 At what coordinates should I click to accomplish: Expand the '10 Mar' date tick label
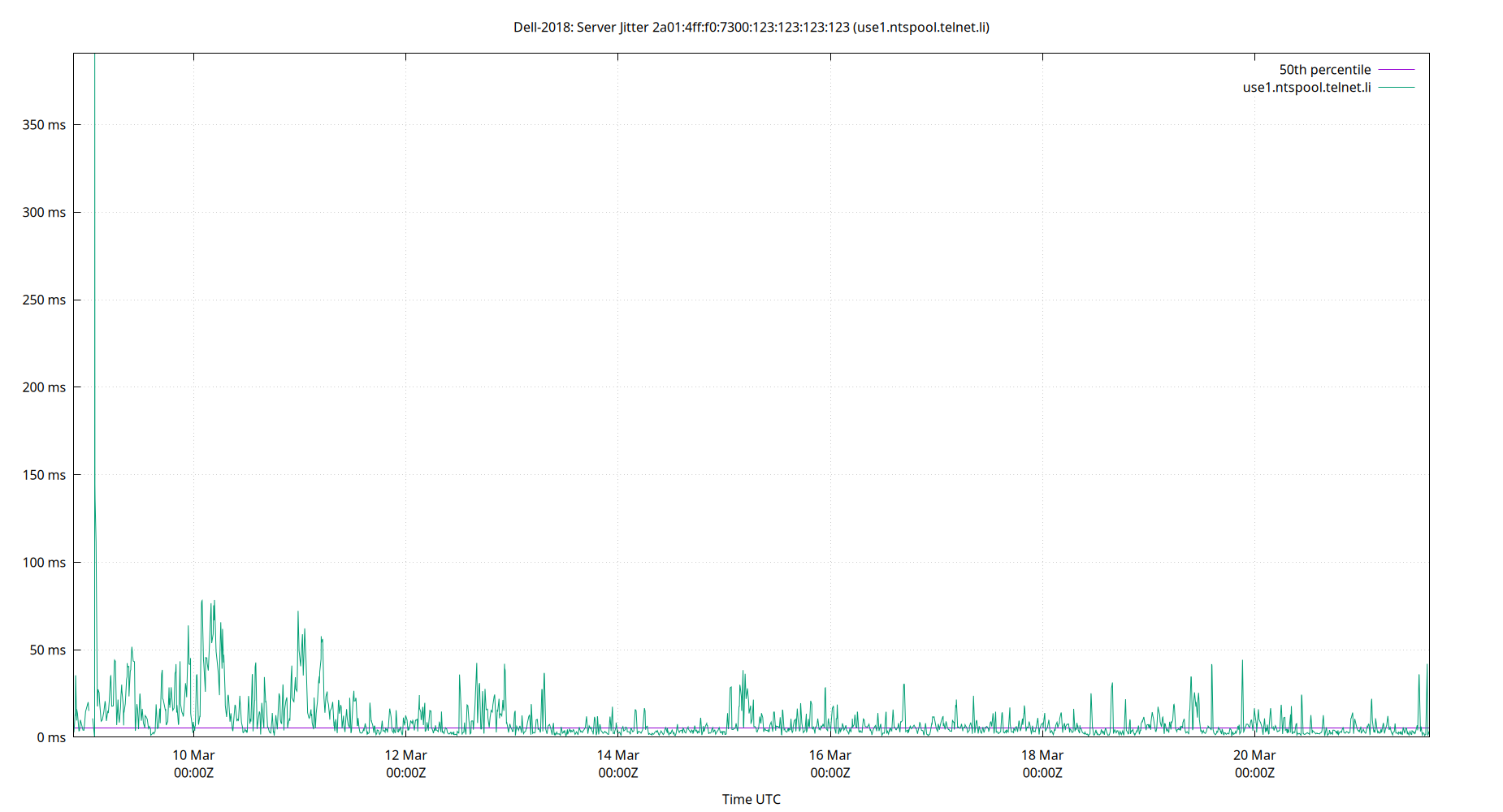(194, 754)
